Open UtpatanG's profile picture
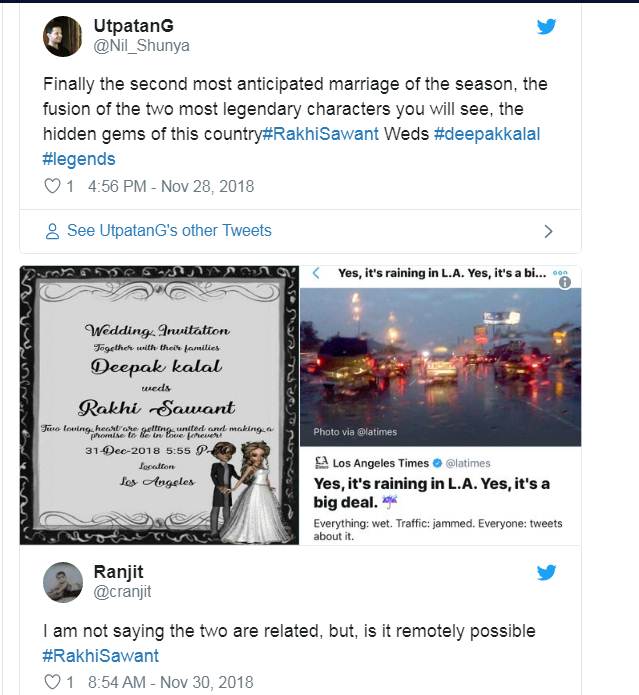The height and width of the screenshot is (695, 639). point(62,36)
